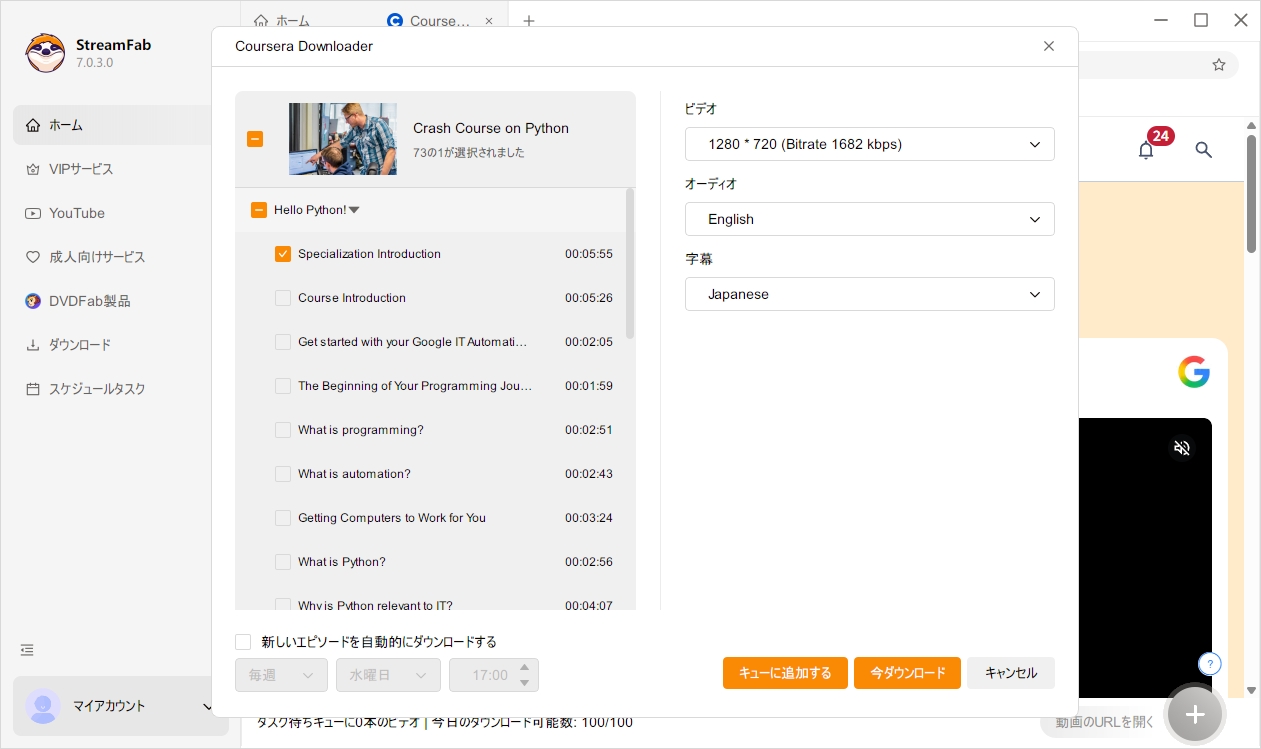Click the blue help question mark icon
This screenshot has height=749, width=1261.
click(x=1210, y=664)
